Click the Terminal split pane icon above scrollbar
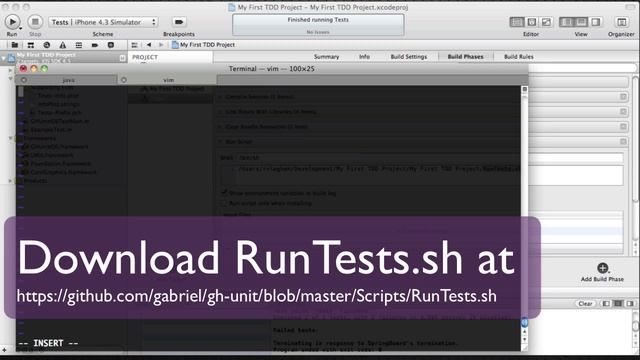This screenshot has height=360, width=640. (524, 89)
